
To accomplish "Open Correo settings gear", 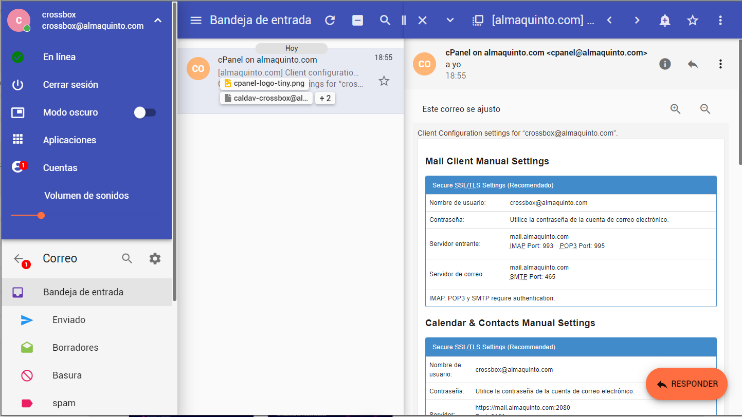I will point(155,258).
